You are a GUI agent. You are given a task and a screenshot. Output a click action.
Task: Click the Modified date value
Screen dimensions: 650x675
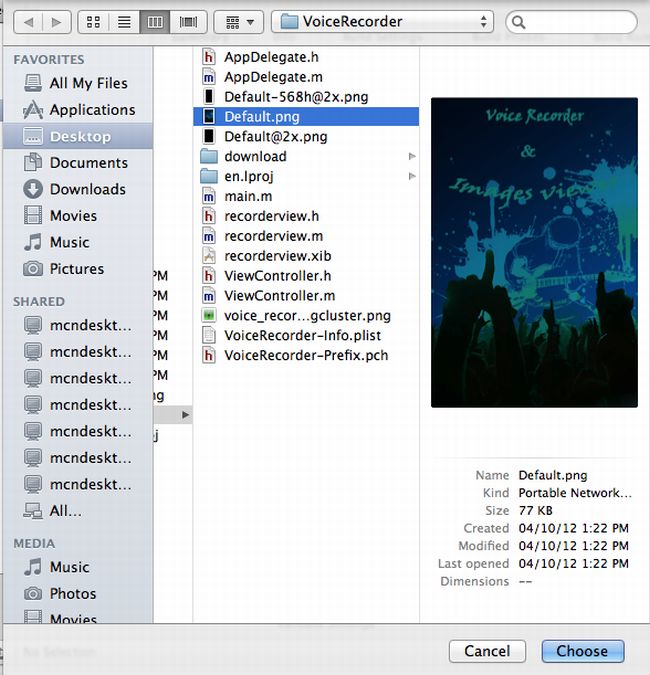573,546
